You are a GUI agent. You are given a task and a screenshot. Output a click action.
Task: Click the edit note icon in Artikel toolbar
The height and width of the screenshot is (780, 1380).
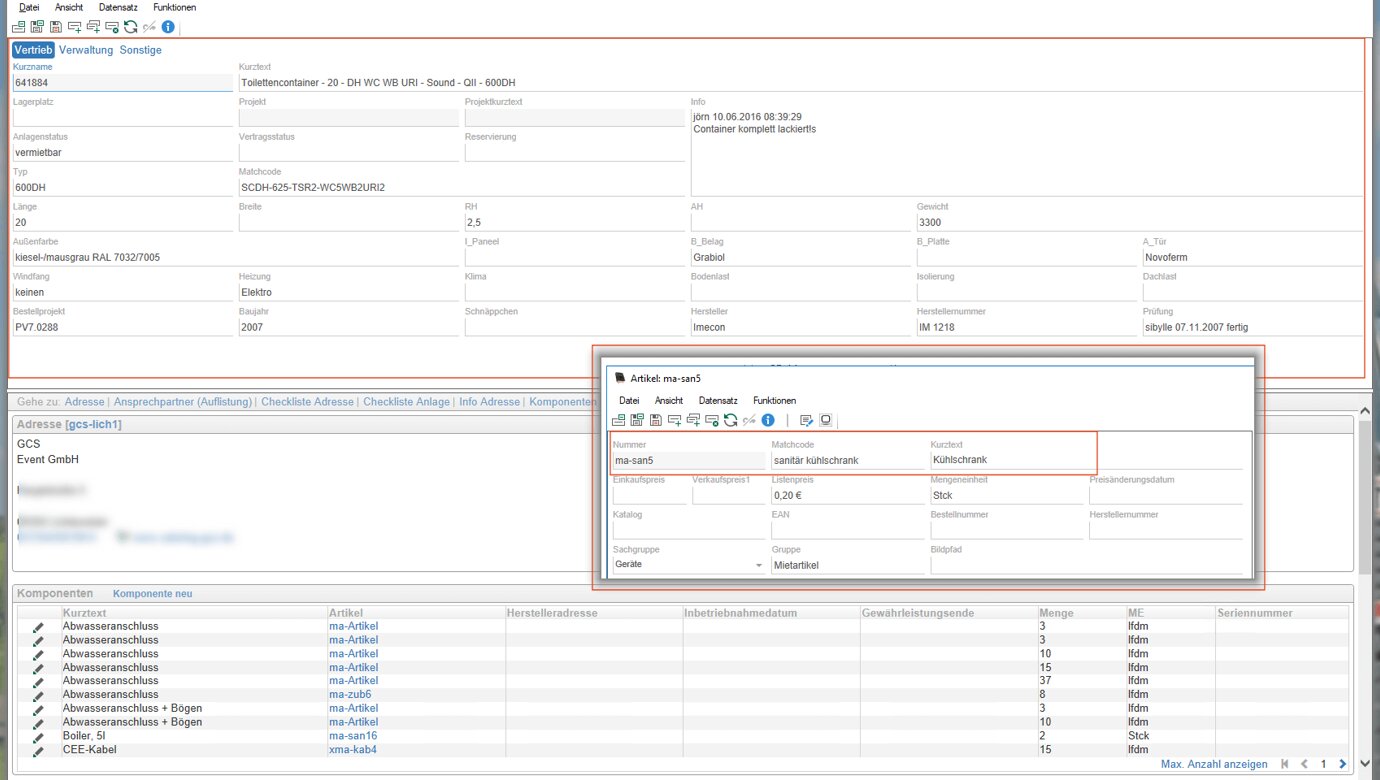click(807, 420)
